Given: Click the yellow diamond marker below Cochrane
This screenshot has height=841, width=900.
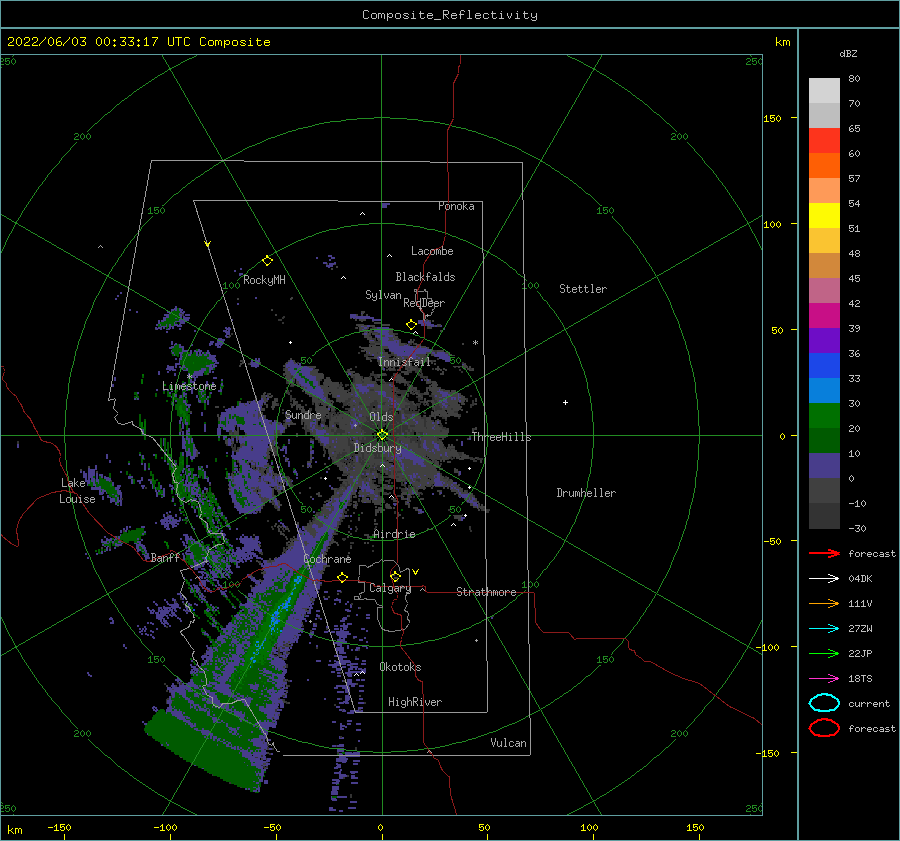Looking at the screenshot, I should [343, 577].
